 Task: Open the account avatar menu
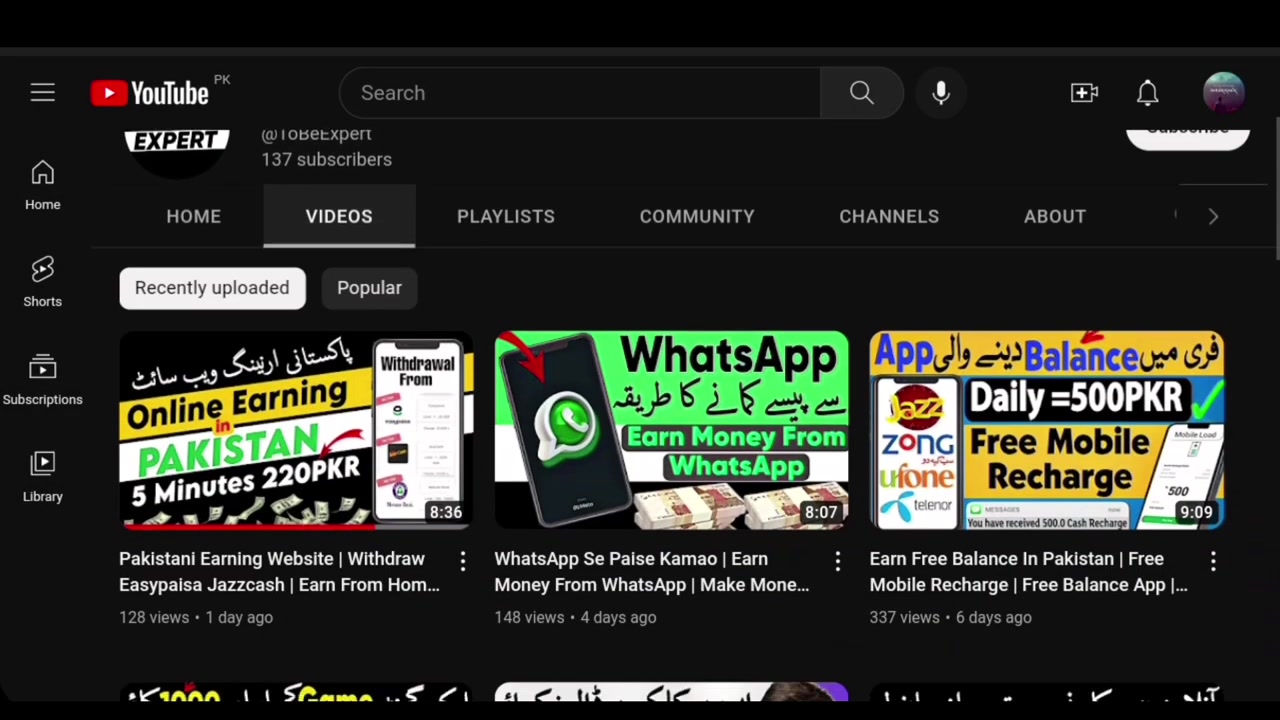tap(1224, 93)
